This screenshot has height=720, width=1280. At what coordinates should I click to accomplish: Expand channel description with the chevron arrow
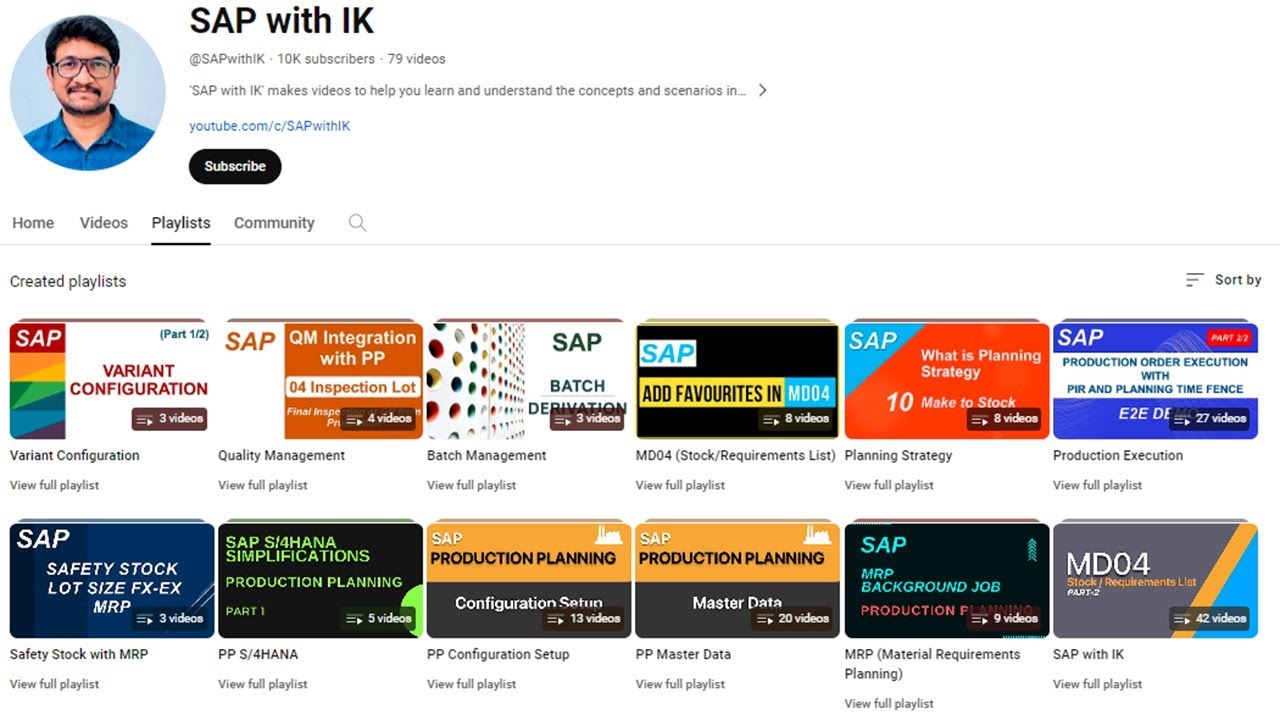(x=762, y=90)
